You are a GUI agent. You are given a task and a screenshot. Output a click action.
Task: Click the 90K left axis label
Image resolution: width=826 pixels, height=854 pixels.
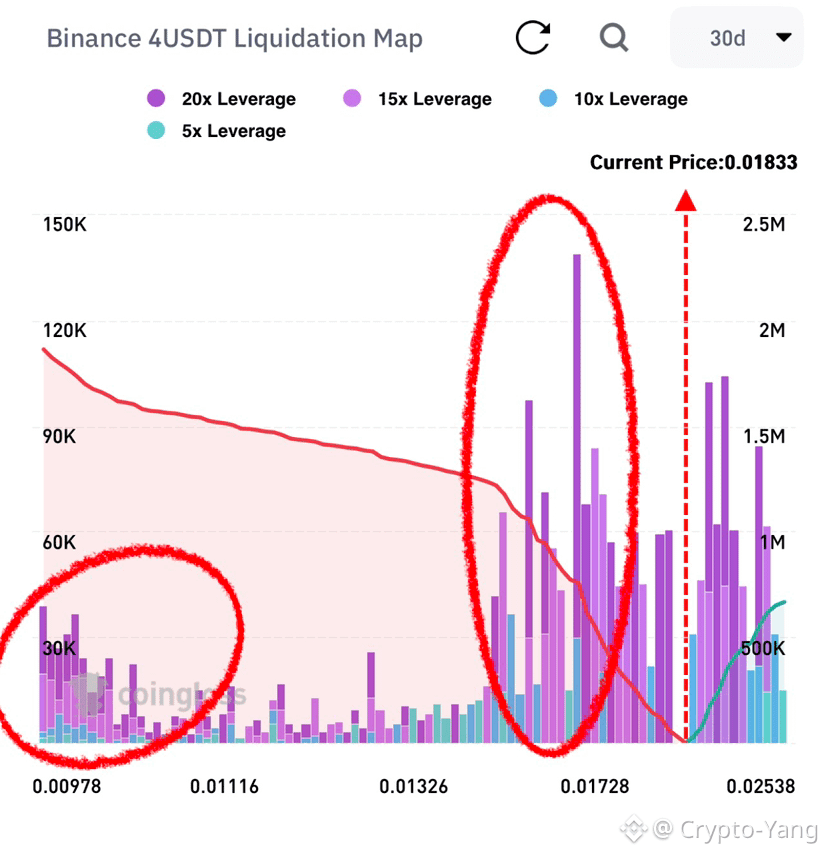[59, 436]
